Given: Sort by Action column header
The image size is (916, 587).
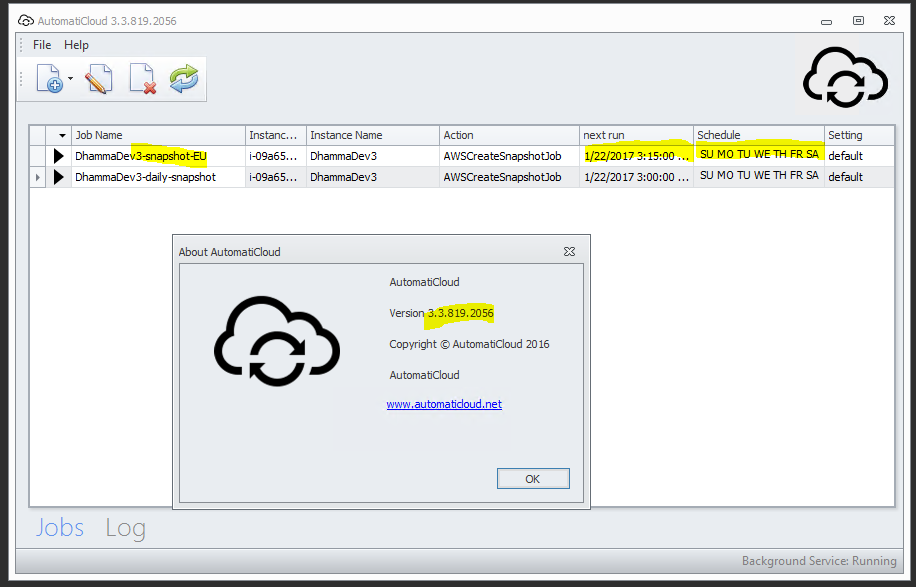Looking at the screenshot, I should coord(509,135).
